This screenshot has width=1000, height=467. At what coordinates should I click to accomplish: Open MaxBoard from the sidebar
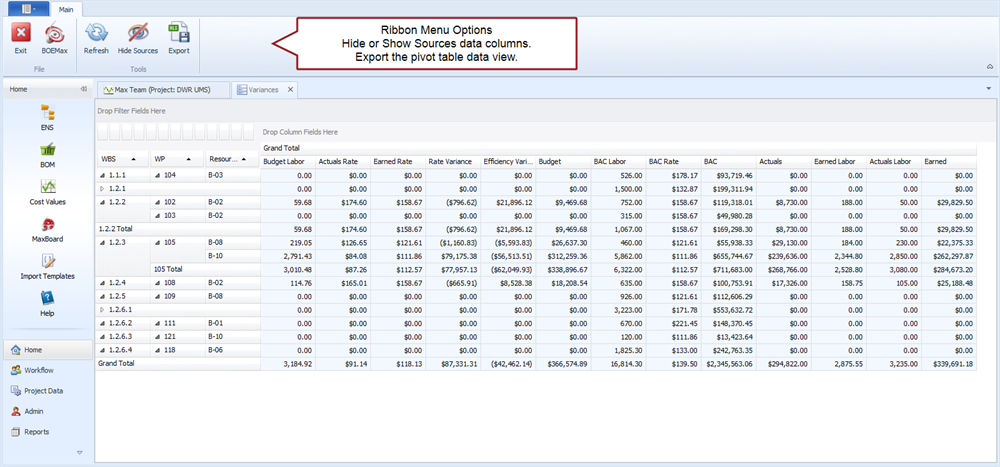click(x=47, y=226)
